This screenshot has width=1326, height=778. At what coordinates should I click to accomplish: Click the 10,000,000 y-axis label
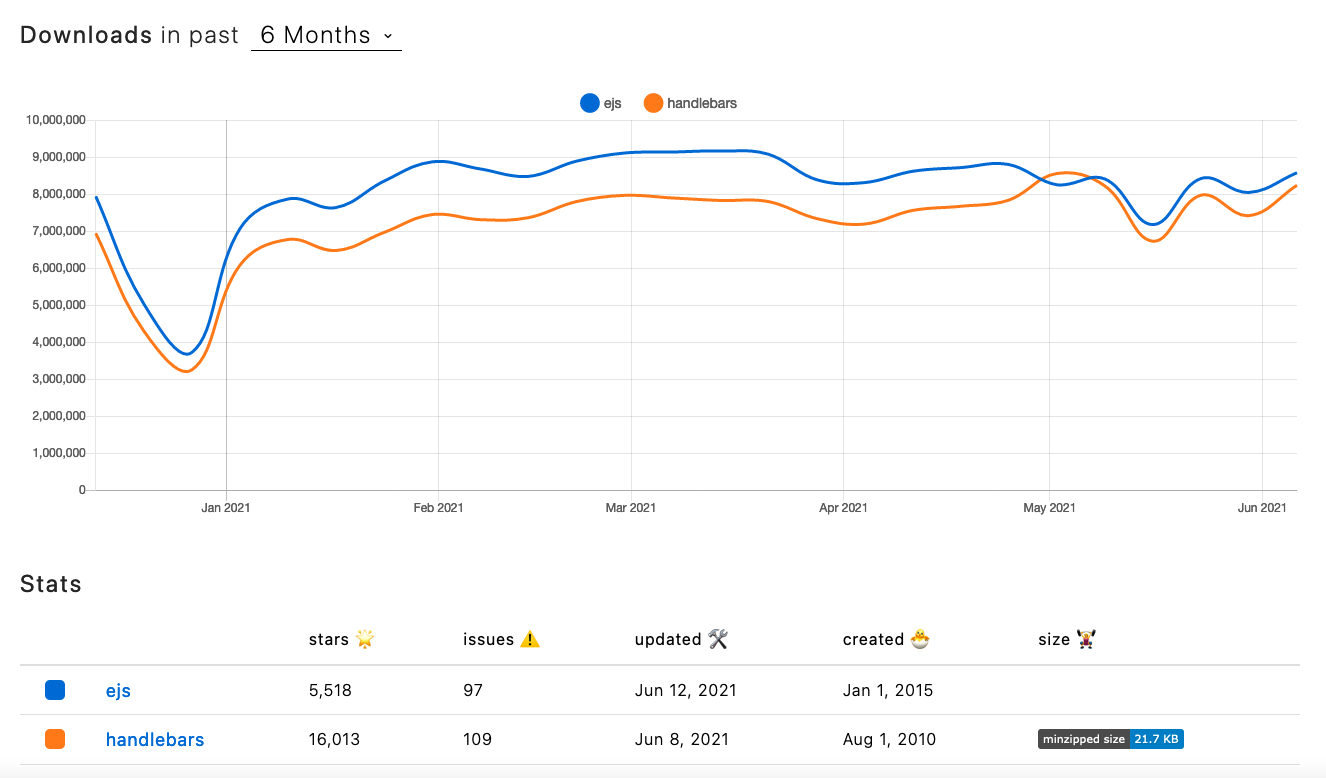click(55, 120)
